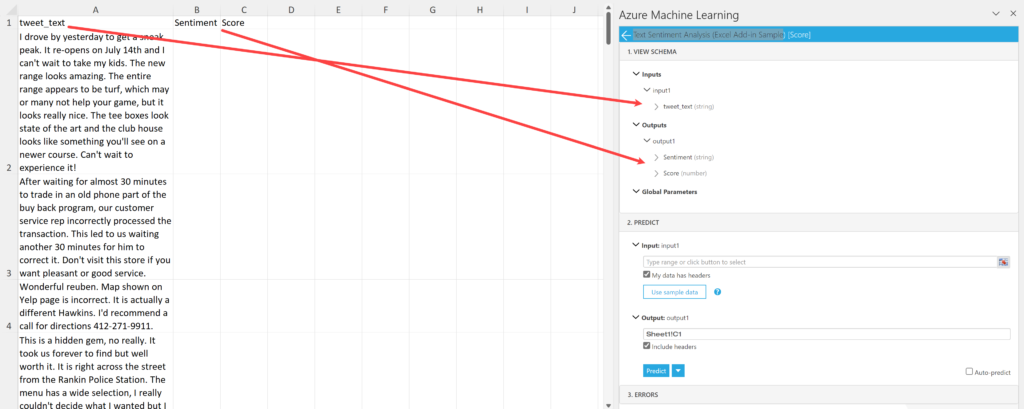
Task: Open the task pane options chevron beside close
Action: pyautogui.click(x=996, y=14)
